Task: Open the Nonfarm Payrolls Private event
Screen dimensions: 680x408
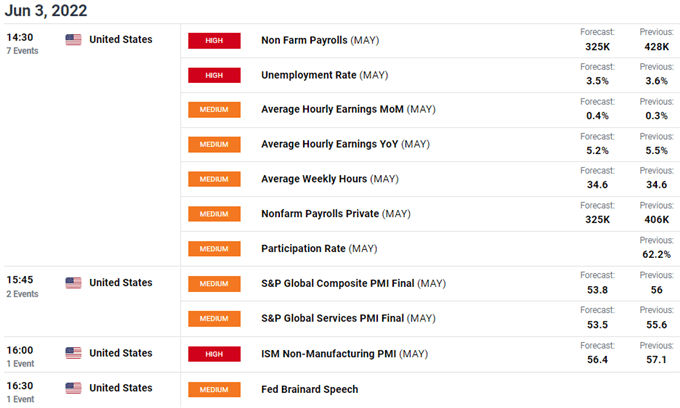Action: 335,214
